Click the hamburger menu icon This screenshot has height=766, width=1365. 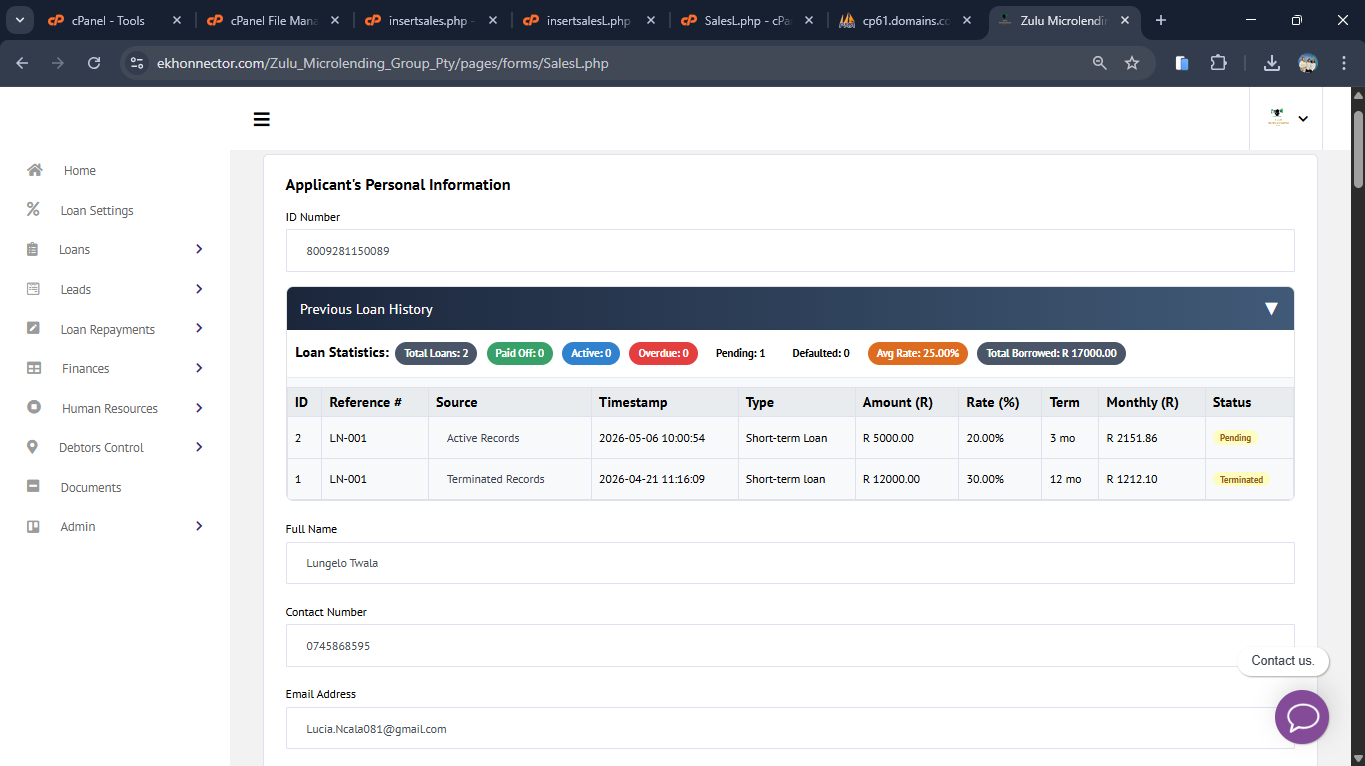coord(262,120)
